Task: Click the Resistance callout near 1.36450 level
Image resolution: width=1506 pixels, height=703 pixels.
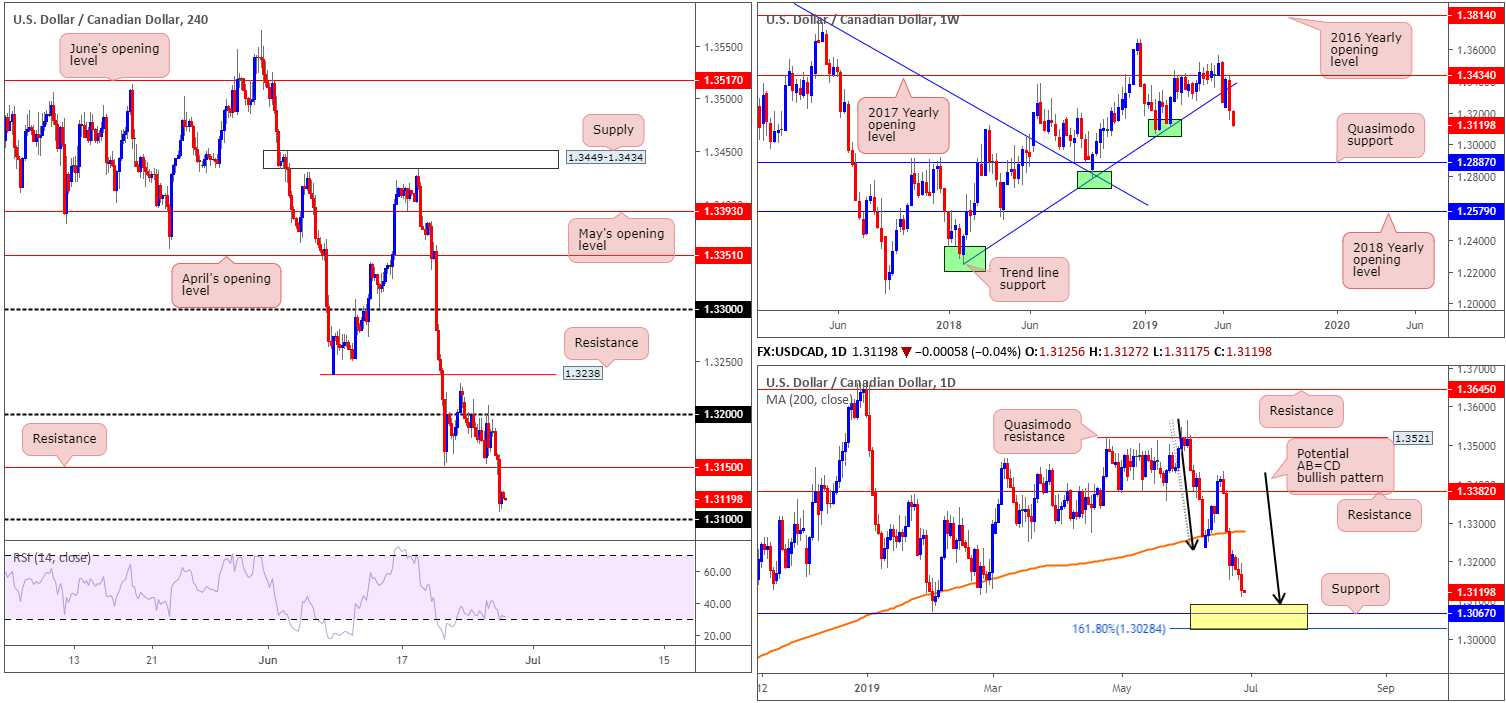Action: [x=1302, y=410]
